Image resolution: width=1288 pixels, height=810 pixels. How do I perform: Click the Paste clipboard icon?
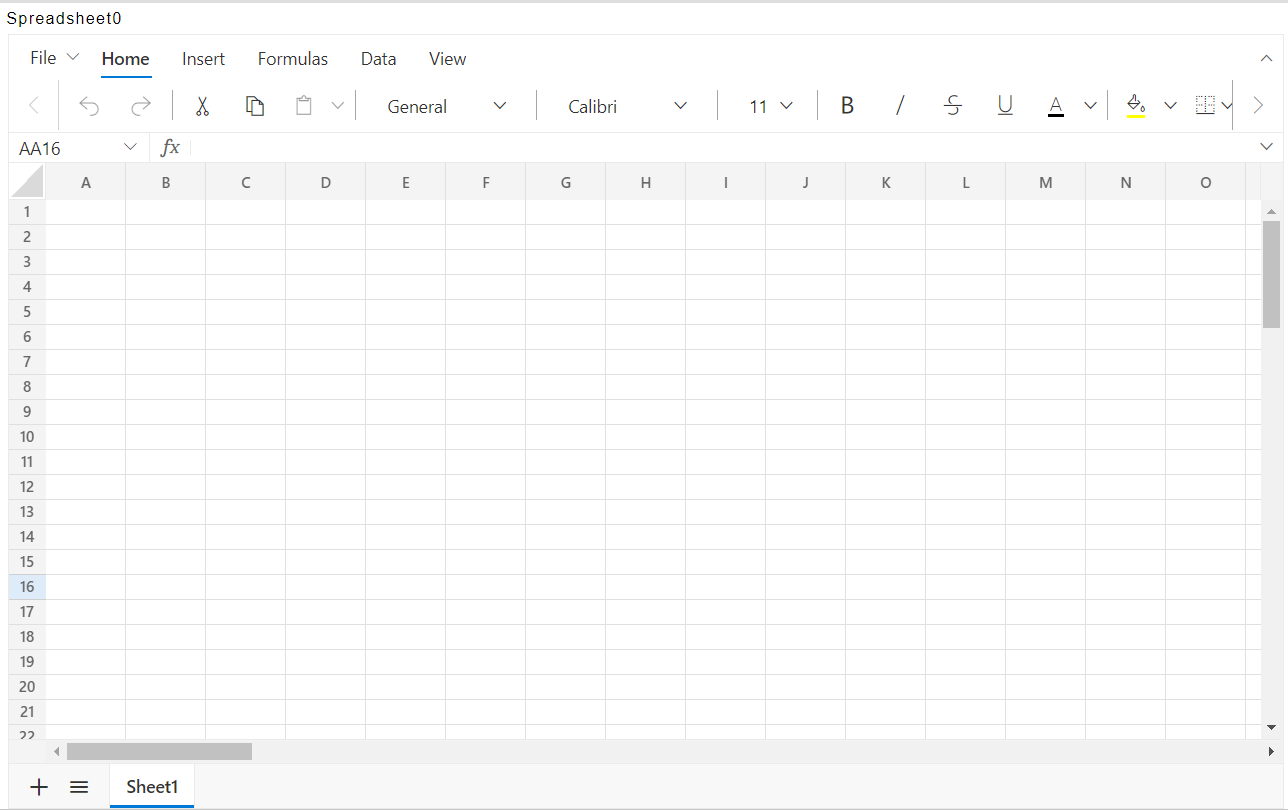[304, 106]
